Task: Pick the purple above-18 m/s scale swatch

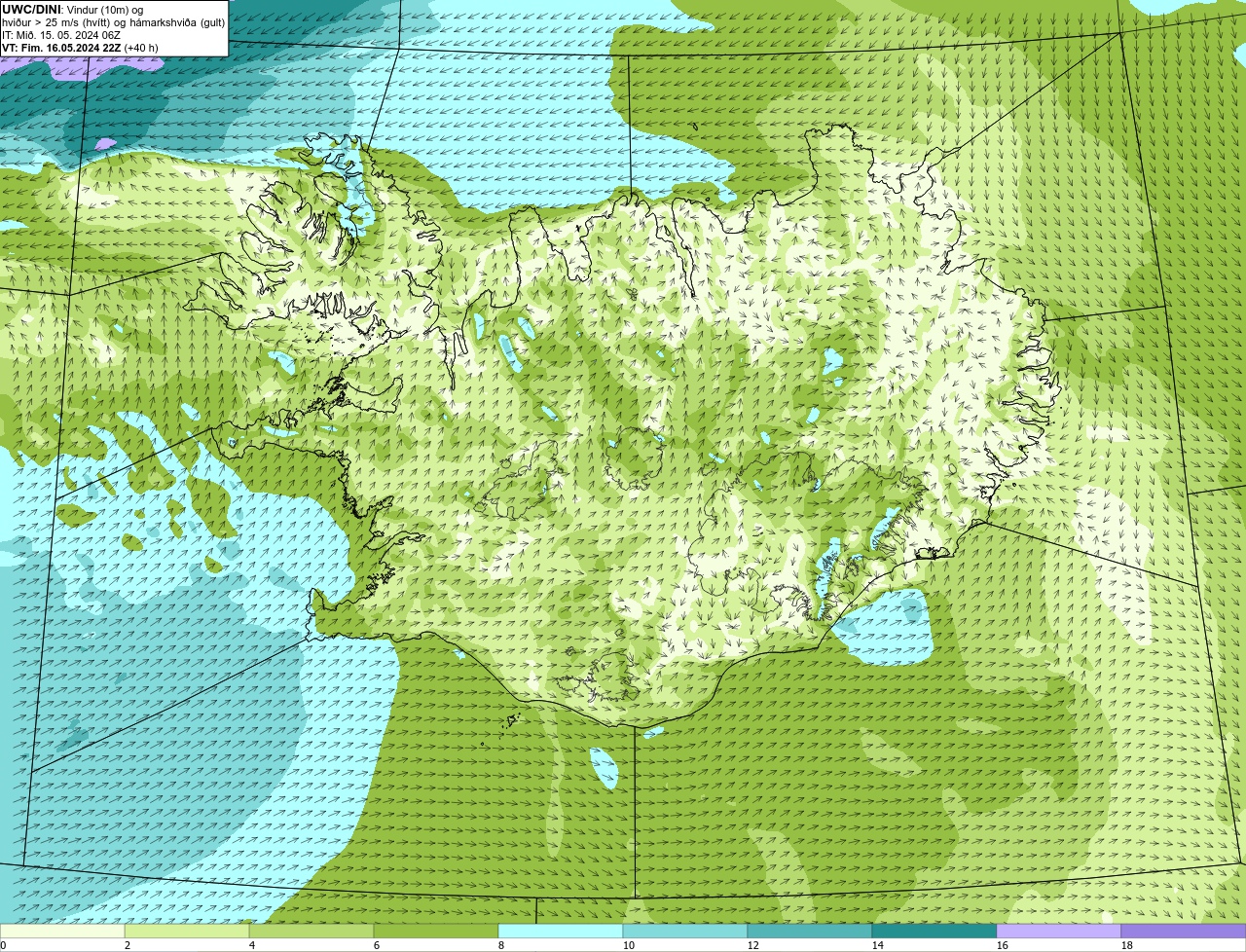Action: [x=1184, y=931]
